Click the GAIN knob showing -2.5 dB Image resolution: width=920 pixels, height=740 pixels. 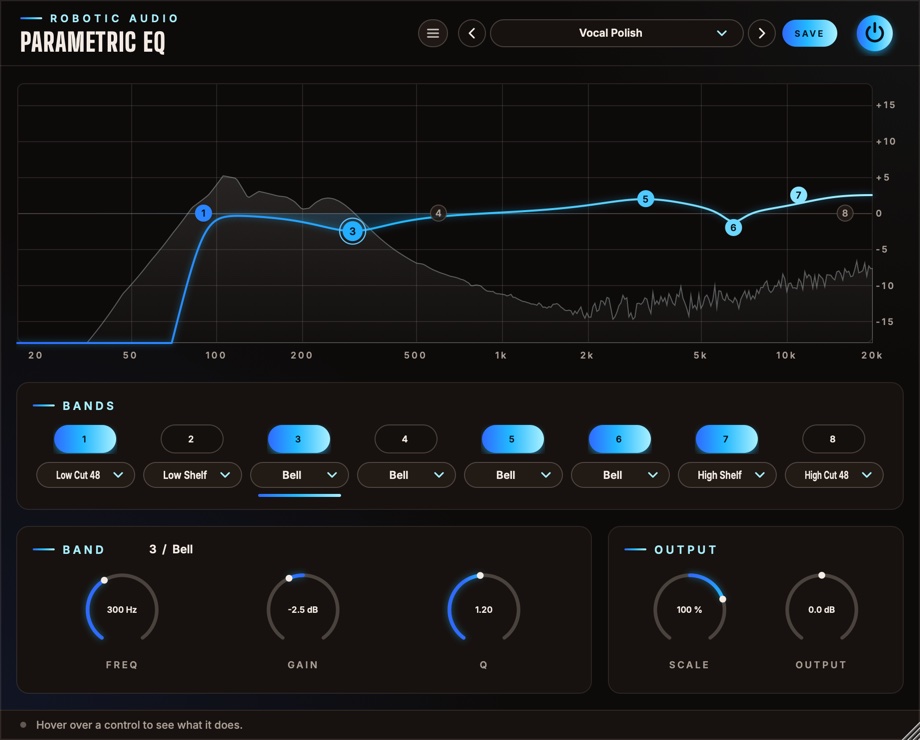303,609
